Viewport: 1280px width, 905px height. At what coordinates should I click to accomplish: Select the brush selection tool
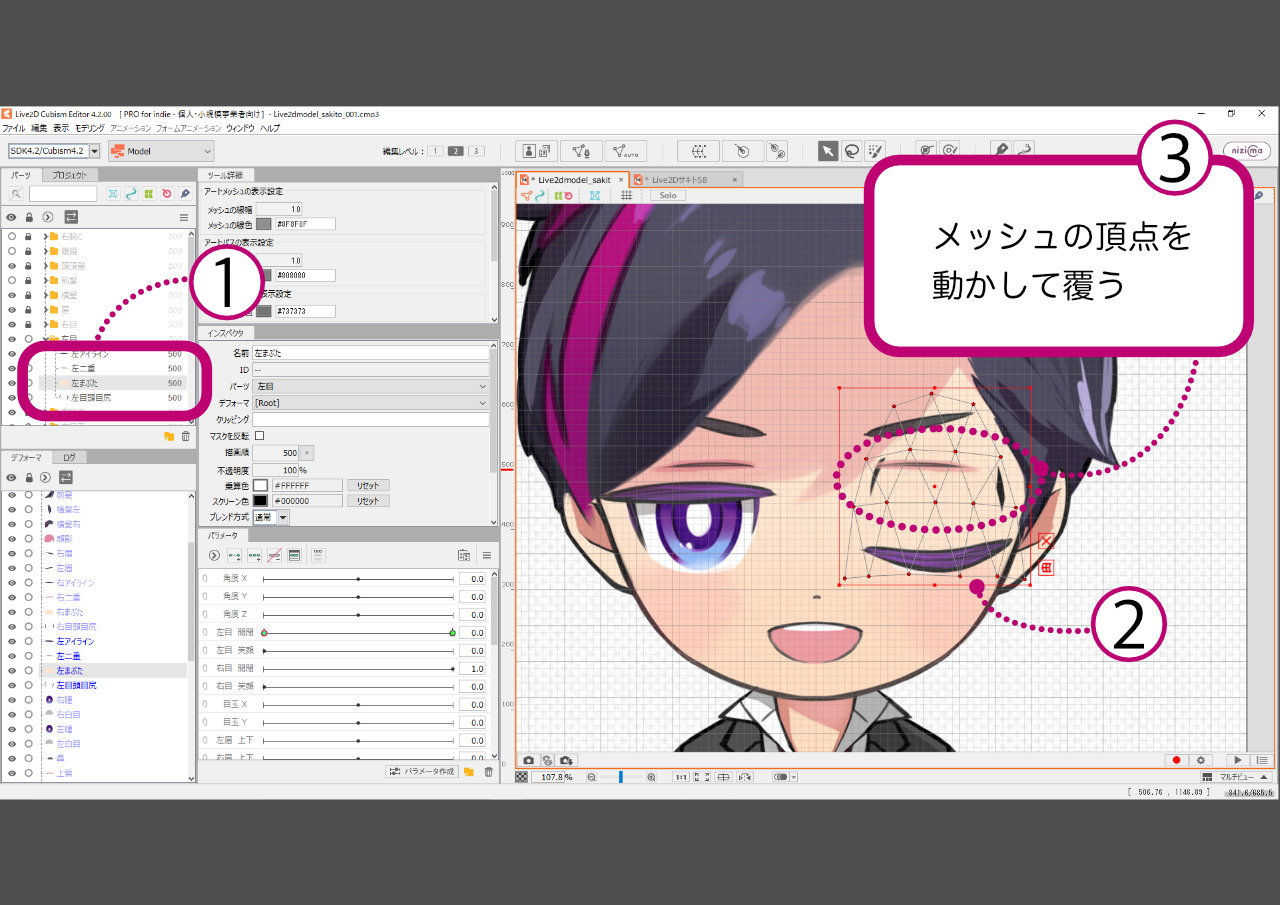[876, 150]
